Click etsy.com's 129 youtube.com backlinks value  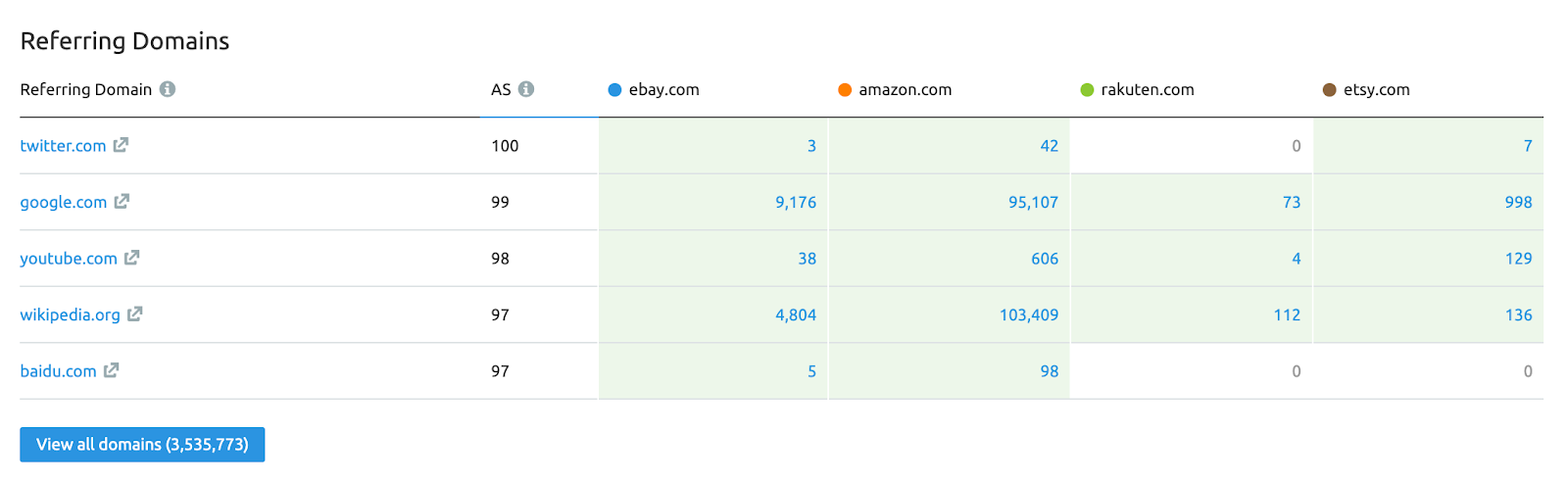(x=1518, y=259)
